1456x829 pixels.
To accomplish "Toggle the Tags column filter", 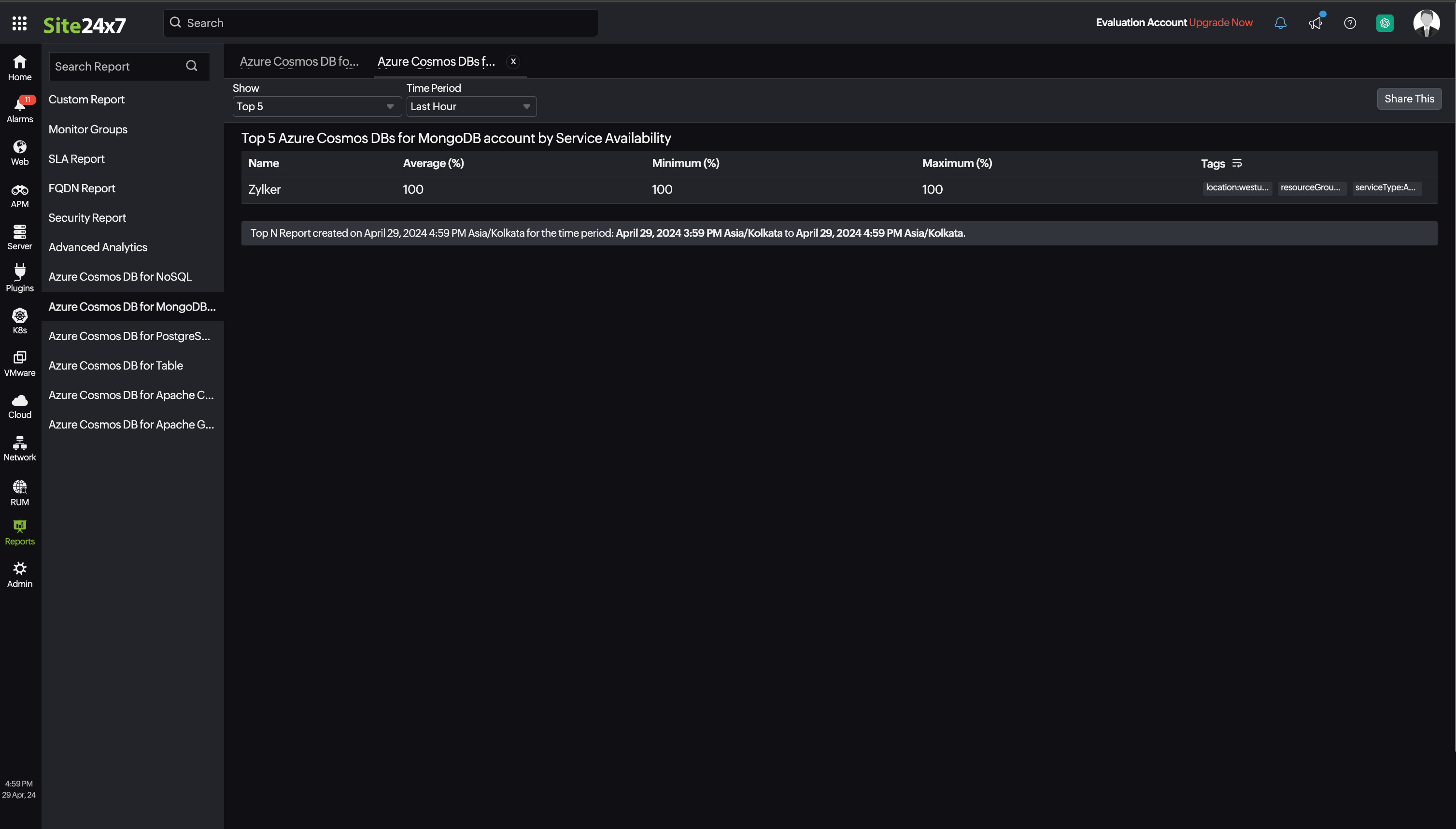I will click(1237, 163).
